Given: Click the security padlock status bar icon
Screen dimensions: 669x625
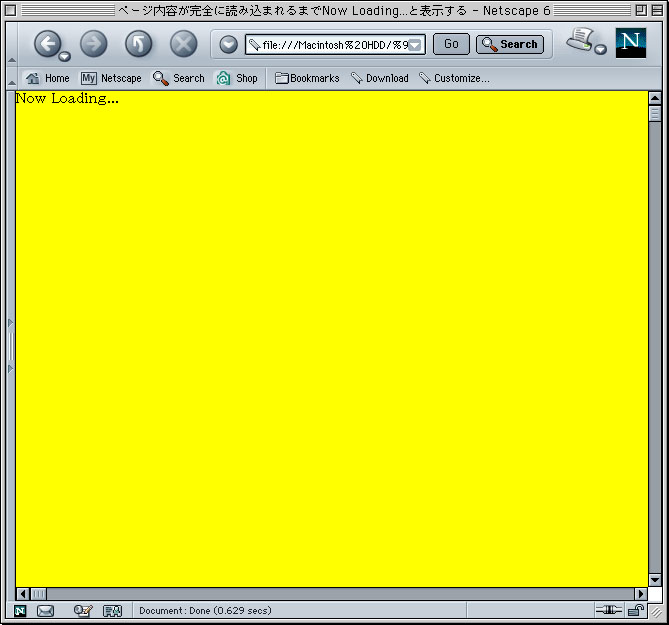Looking at the screenshot, I should tap(636, 610).
